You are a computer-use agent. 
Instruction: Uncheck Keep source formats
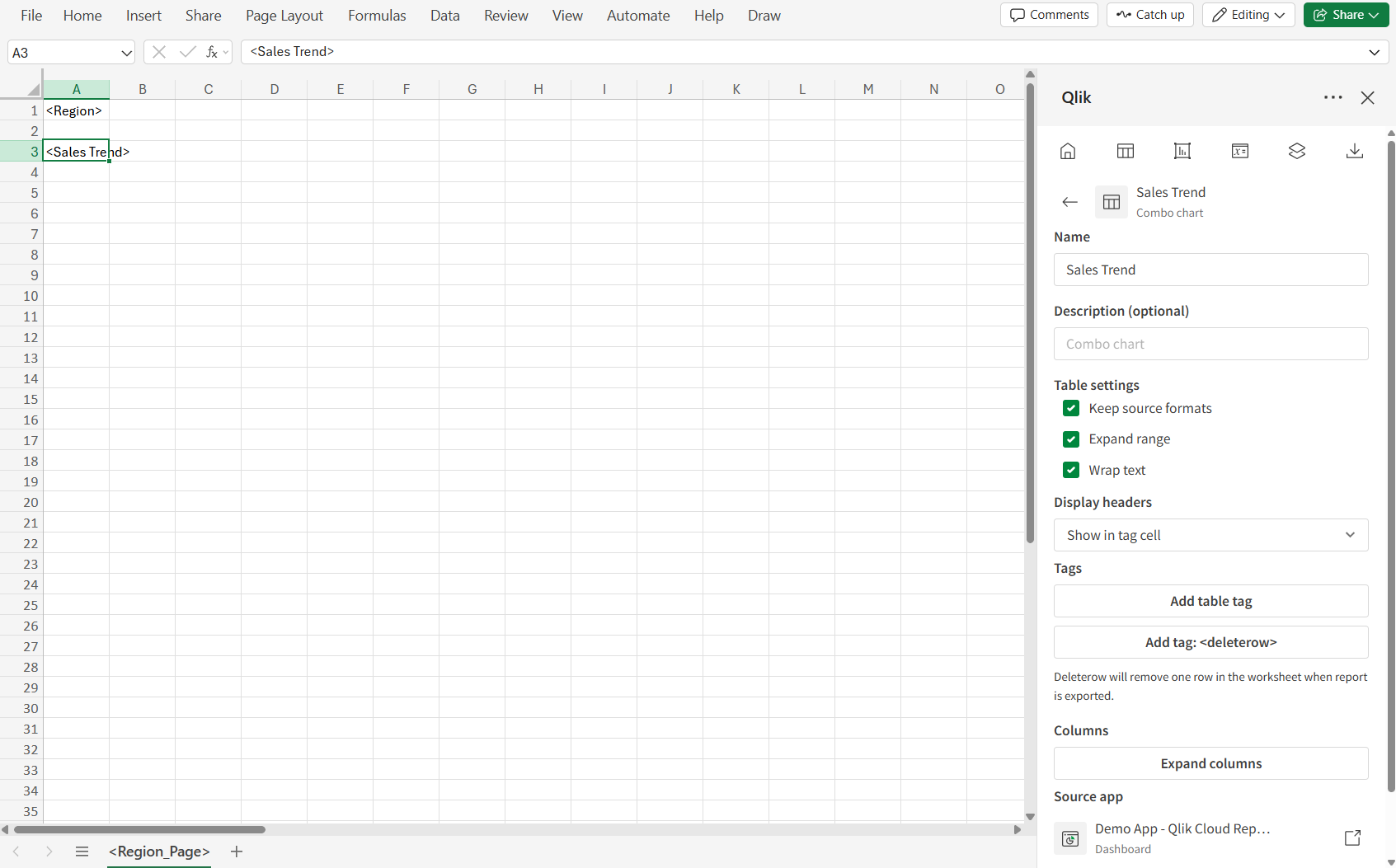coord(1071,408)
